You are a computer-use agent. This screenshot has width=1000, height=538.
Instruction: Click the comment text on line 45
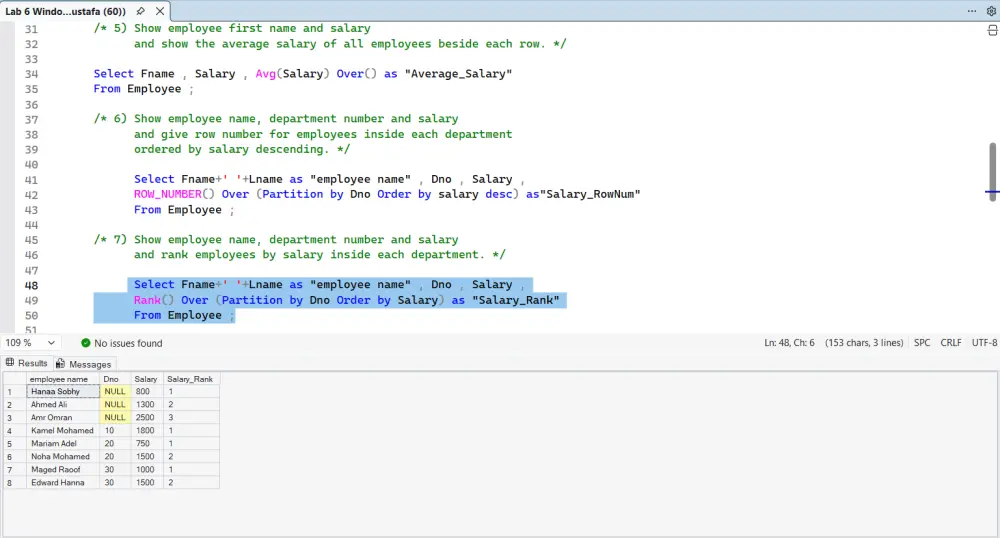(x=276, y=240)
